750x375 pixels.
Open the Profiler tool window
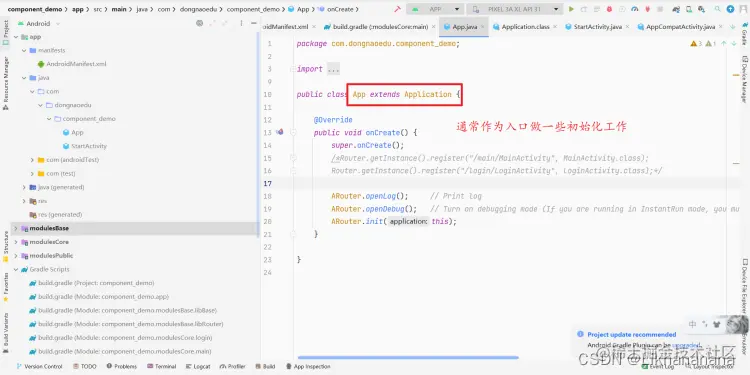click(x=232, y=366)
